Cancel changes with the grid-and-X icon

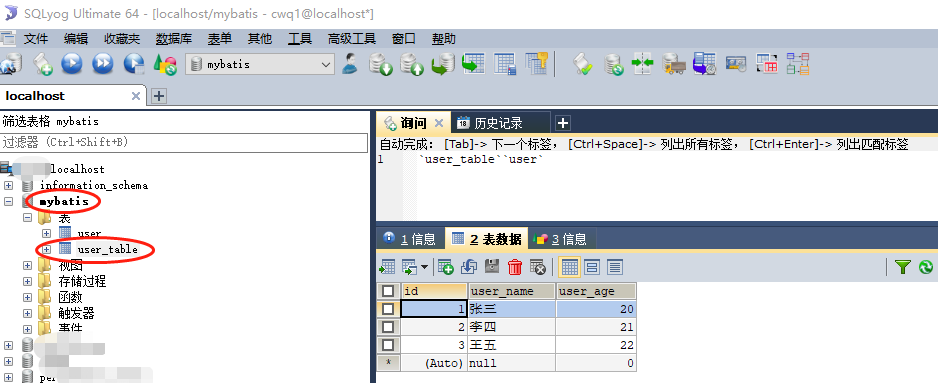click(x=538, y=267)
